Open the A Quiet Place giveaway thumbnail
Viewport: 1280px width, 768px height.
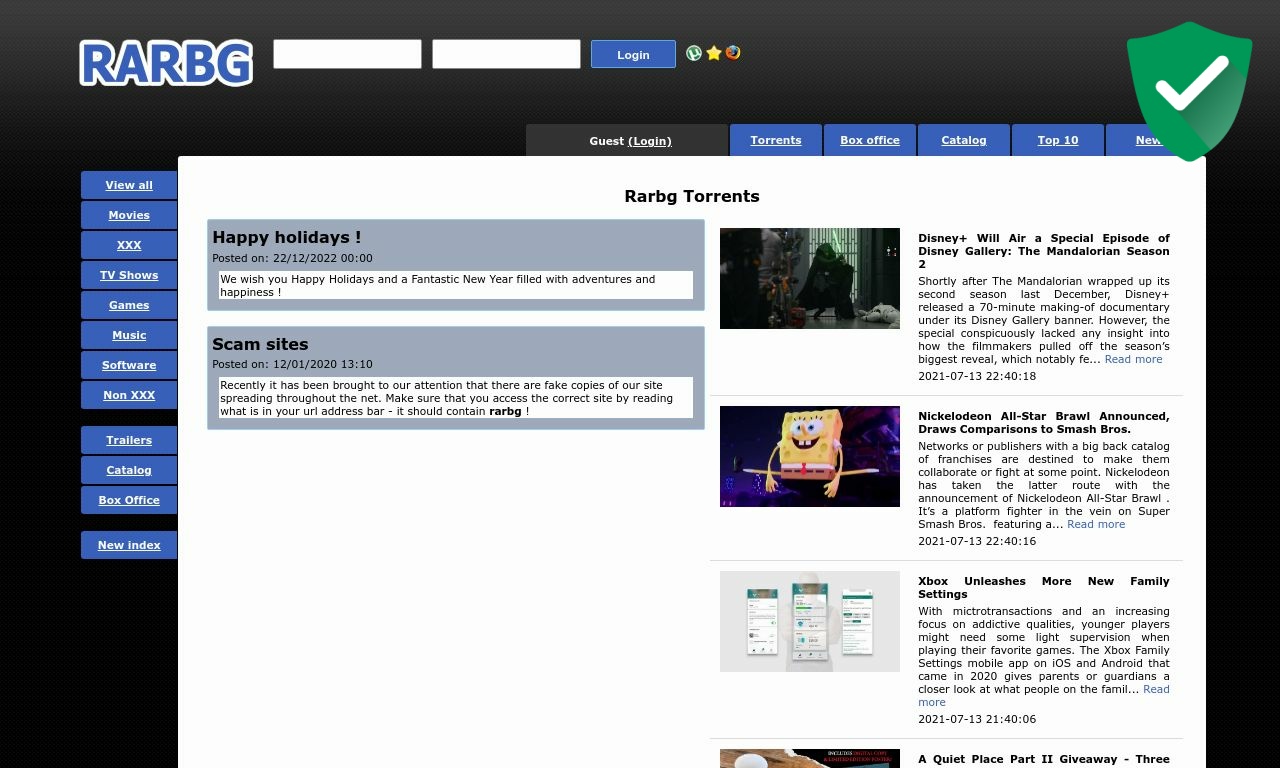[x=810, y=758]
